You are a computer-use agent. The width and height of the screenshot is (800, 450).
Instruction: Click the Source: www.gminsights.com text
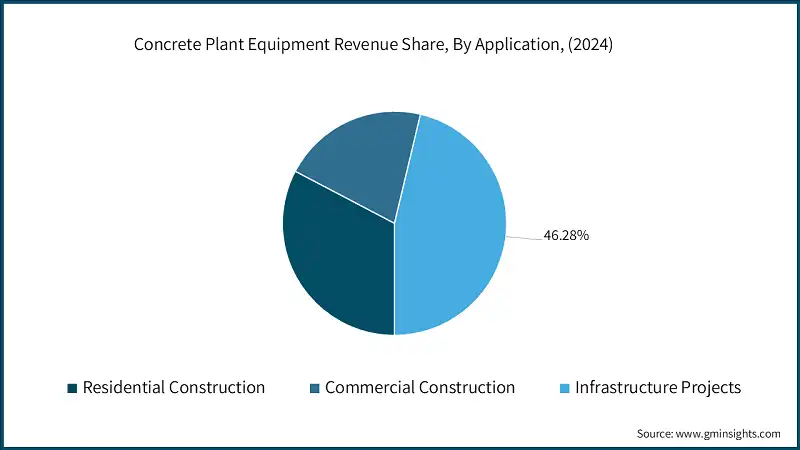click(709, 434)
